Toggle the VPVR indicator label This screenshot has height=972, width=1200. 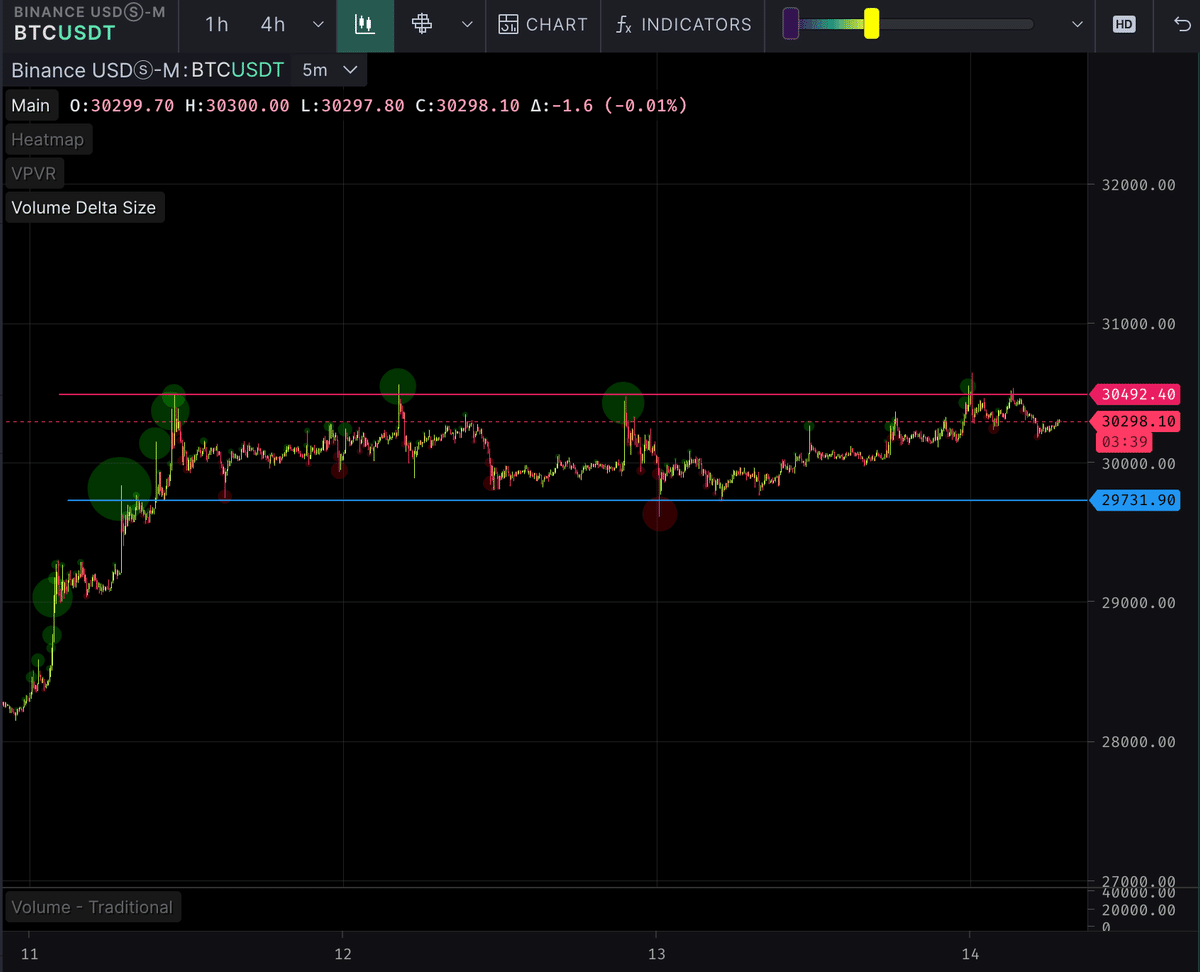(34, 174)
